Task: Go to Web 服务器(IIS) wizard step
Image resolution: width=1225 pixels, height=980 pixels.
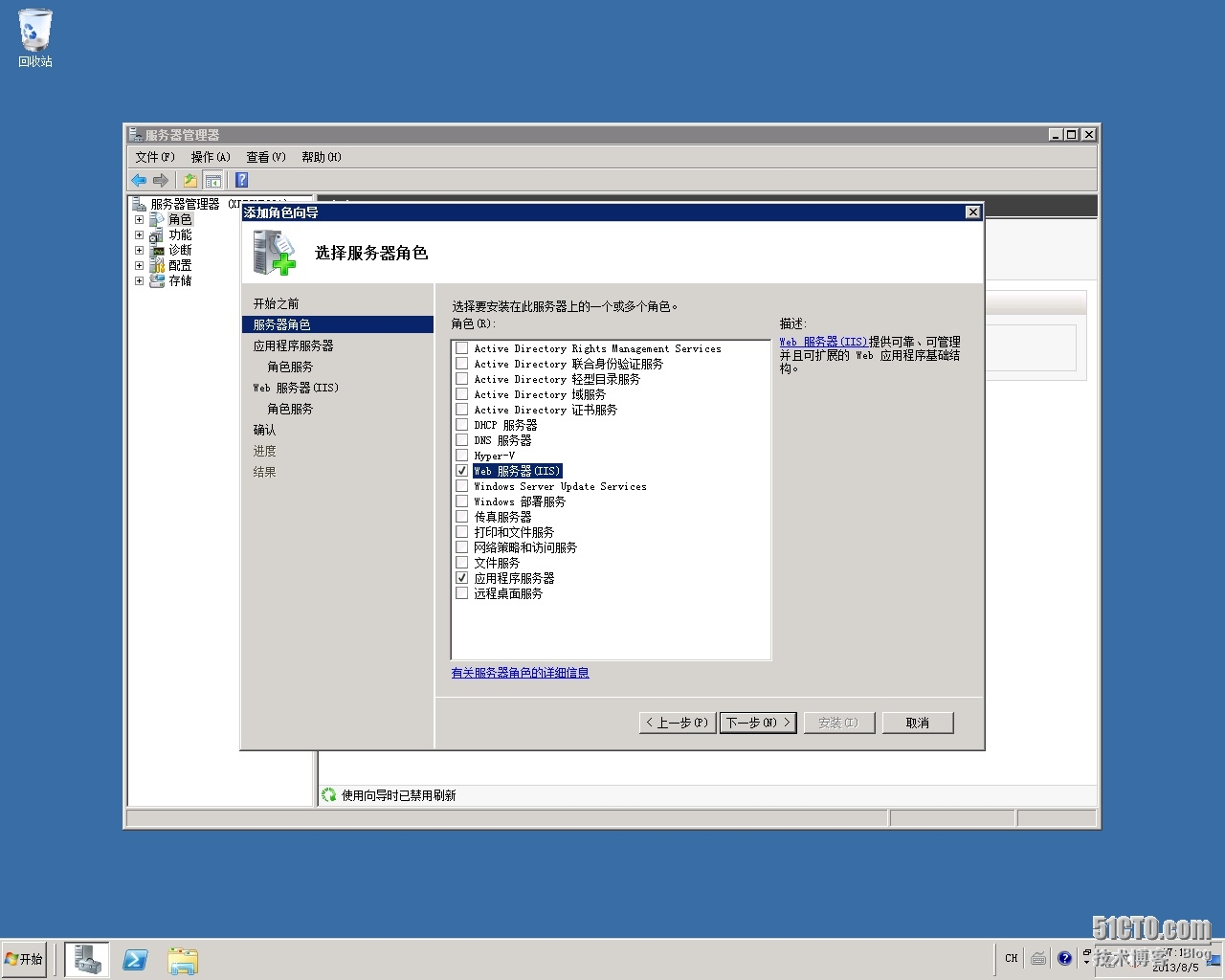Action: (x=296, y=388)
